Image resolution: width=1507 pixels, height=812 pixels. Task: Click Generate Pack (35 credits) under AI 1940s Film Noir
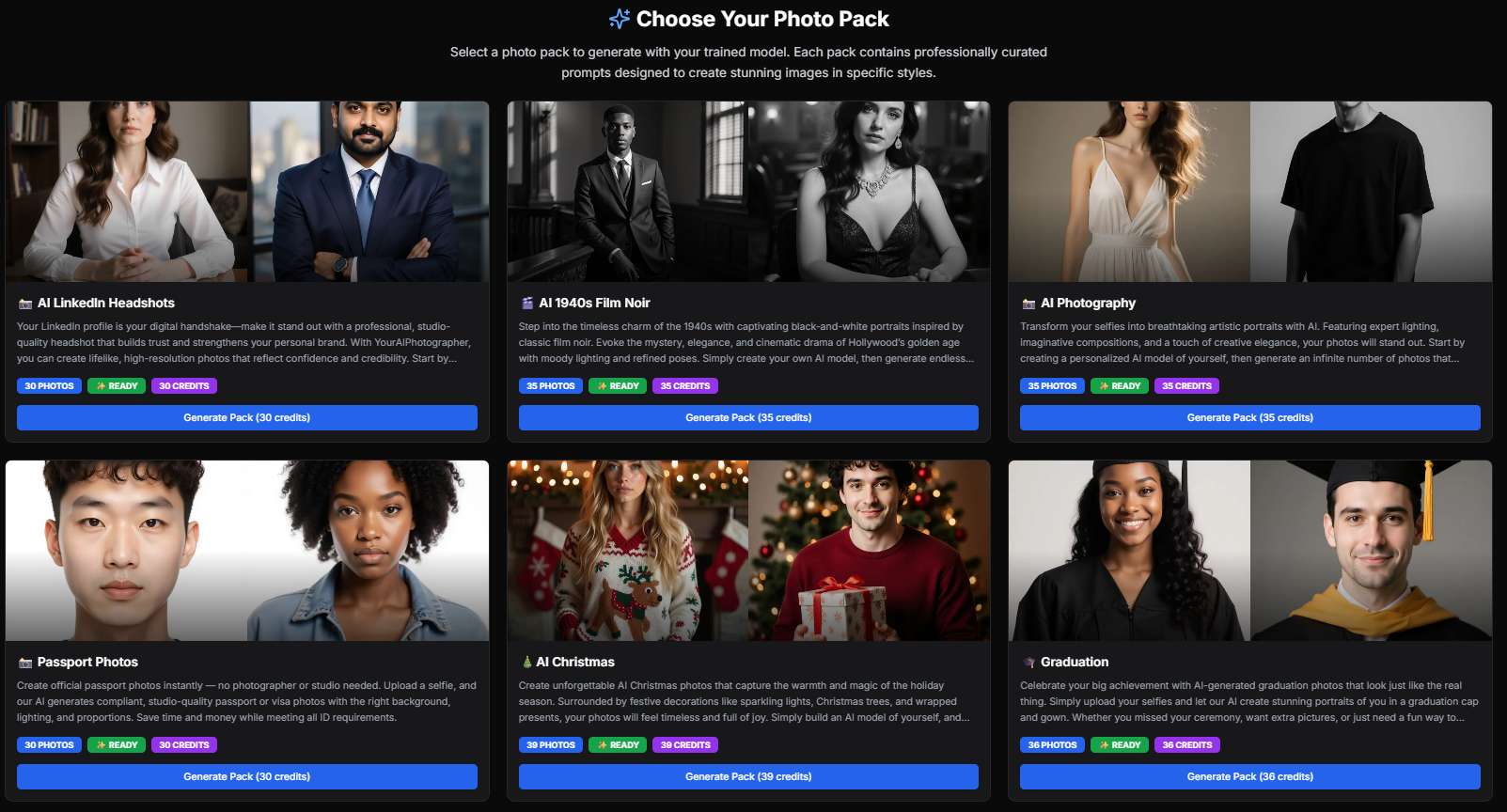[747, 417]
